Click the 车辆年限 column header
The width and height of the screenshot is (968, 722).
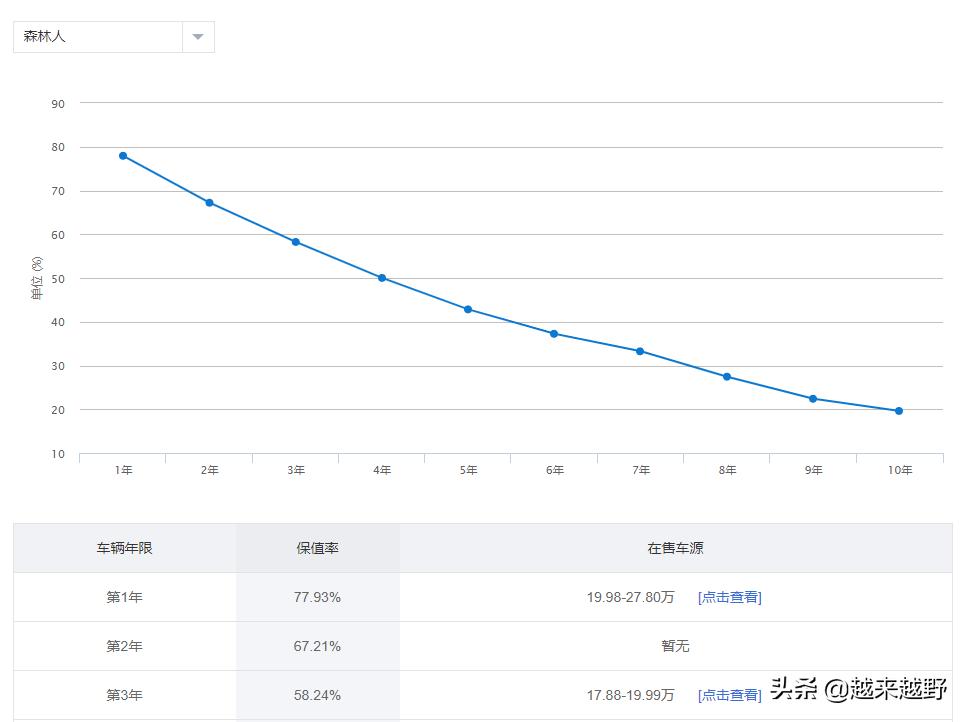click(x=124, y=548)
